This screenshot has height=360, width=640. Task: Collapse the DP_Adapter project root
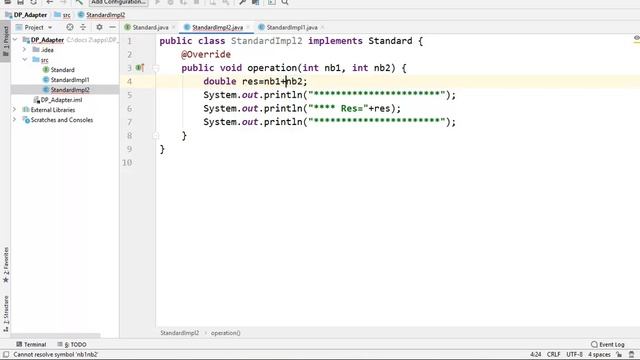tap(15, 40)
